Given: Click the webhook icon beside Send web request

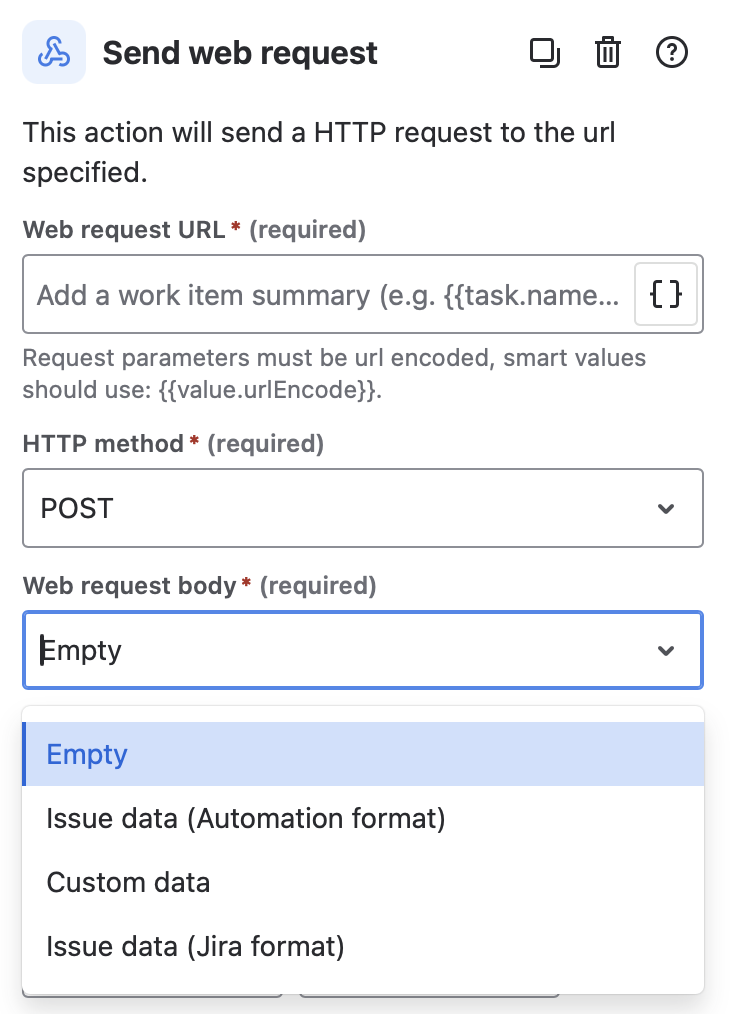Looking at the screenshot, I should pyautogui.click(x=54, y=52).
